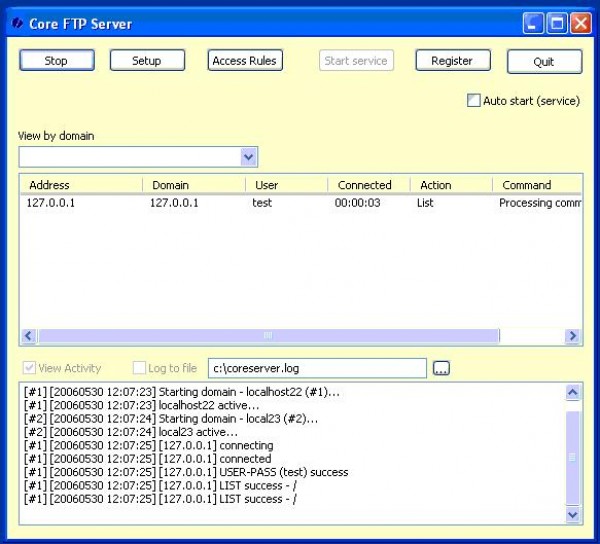Screen dimensions: 600x544
Task: Maximize the Core FTP Server window
Action: (x=558, y=23)
